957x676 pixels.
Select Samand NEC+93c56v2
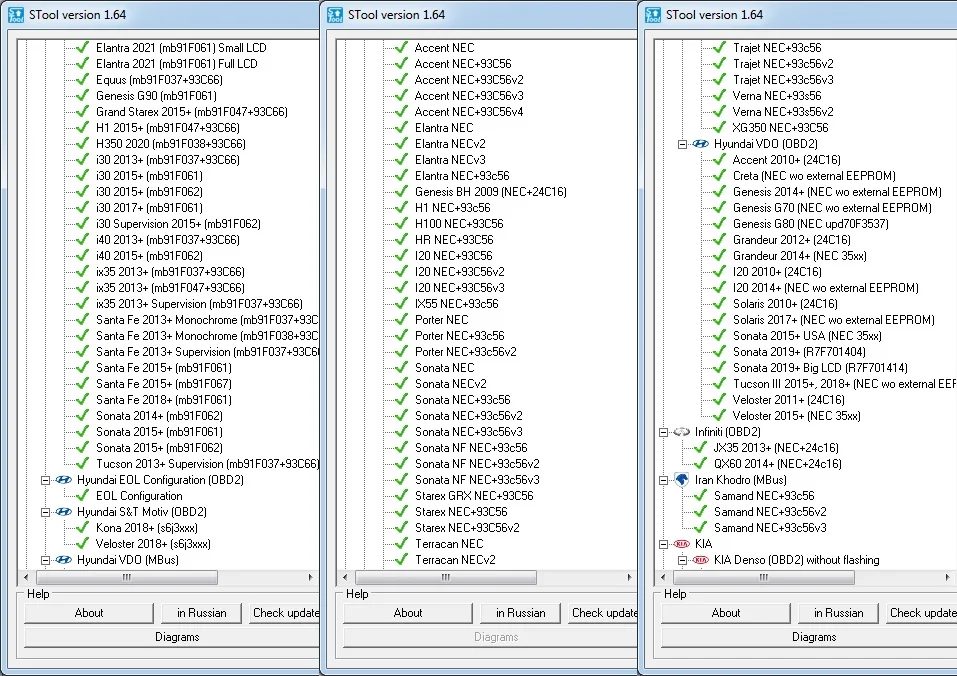click(x=770, y=511)
